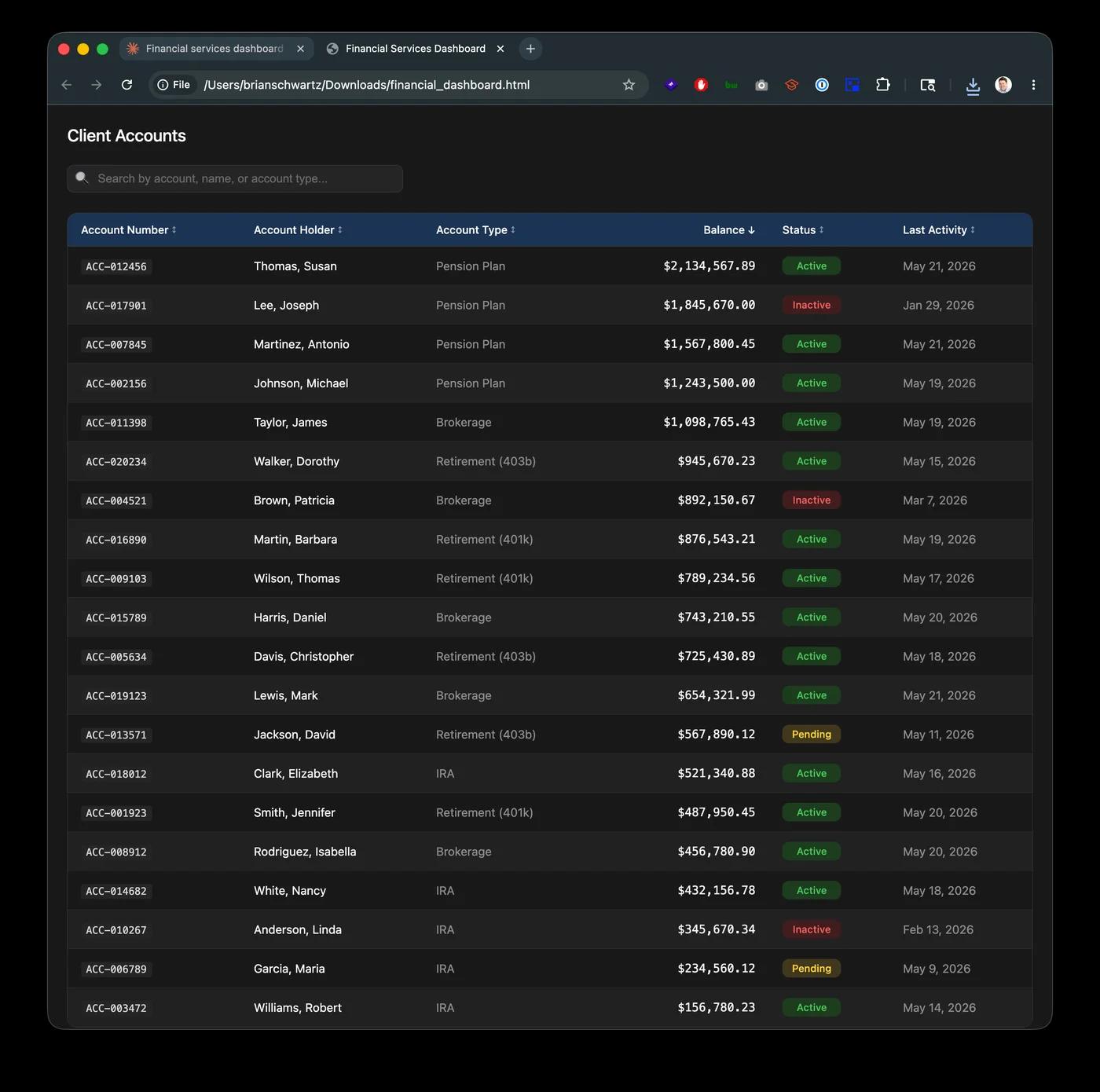Click the $2,134,567.89 balance cell
Image resolution: width=1100 pixels, height=1092 pixels.
709,266
